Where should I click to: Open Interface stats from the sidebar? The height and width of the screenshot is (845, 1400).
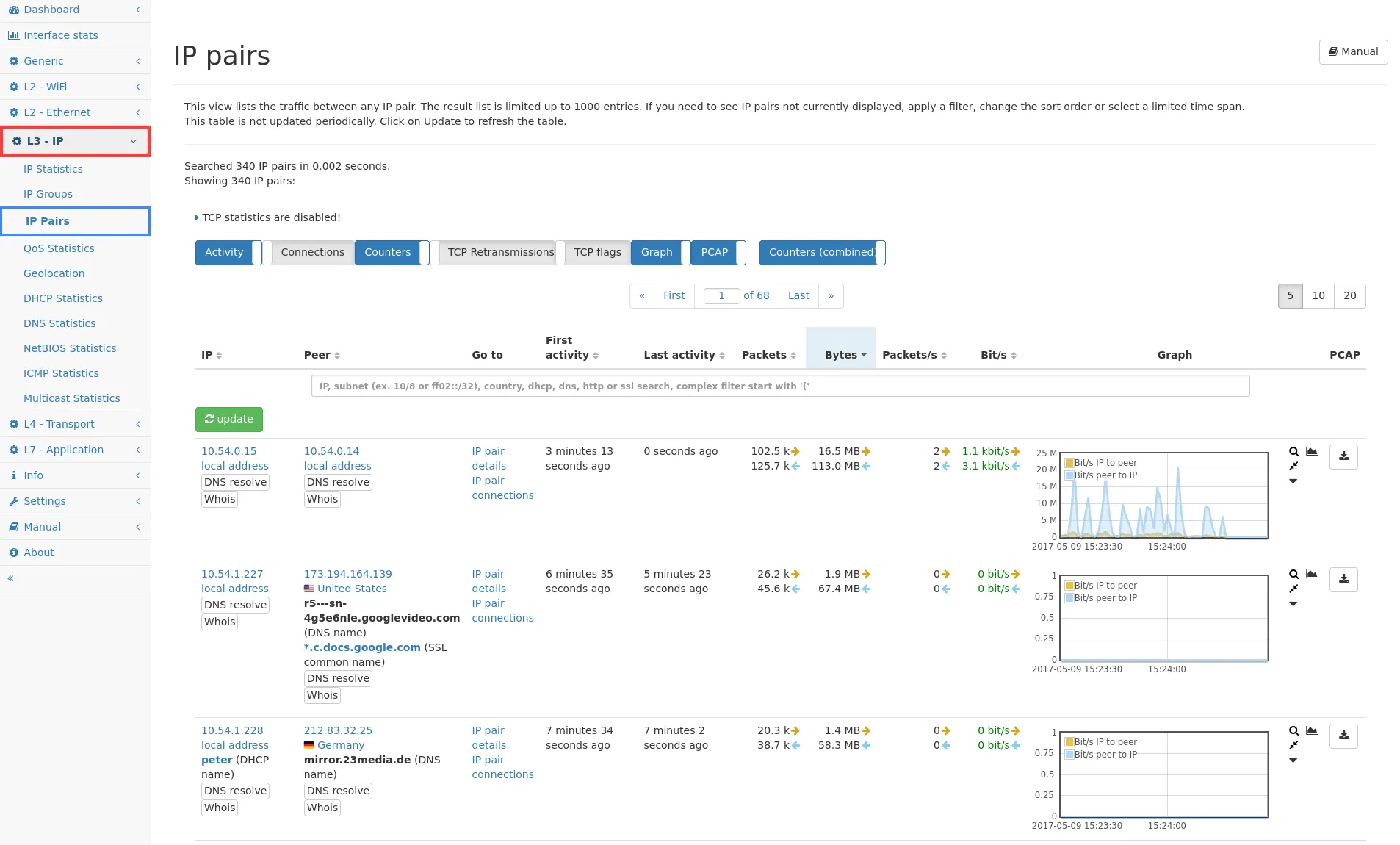tap(60, 35)
